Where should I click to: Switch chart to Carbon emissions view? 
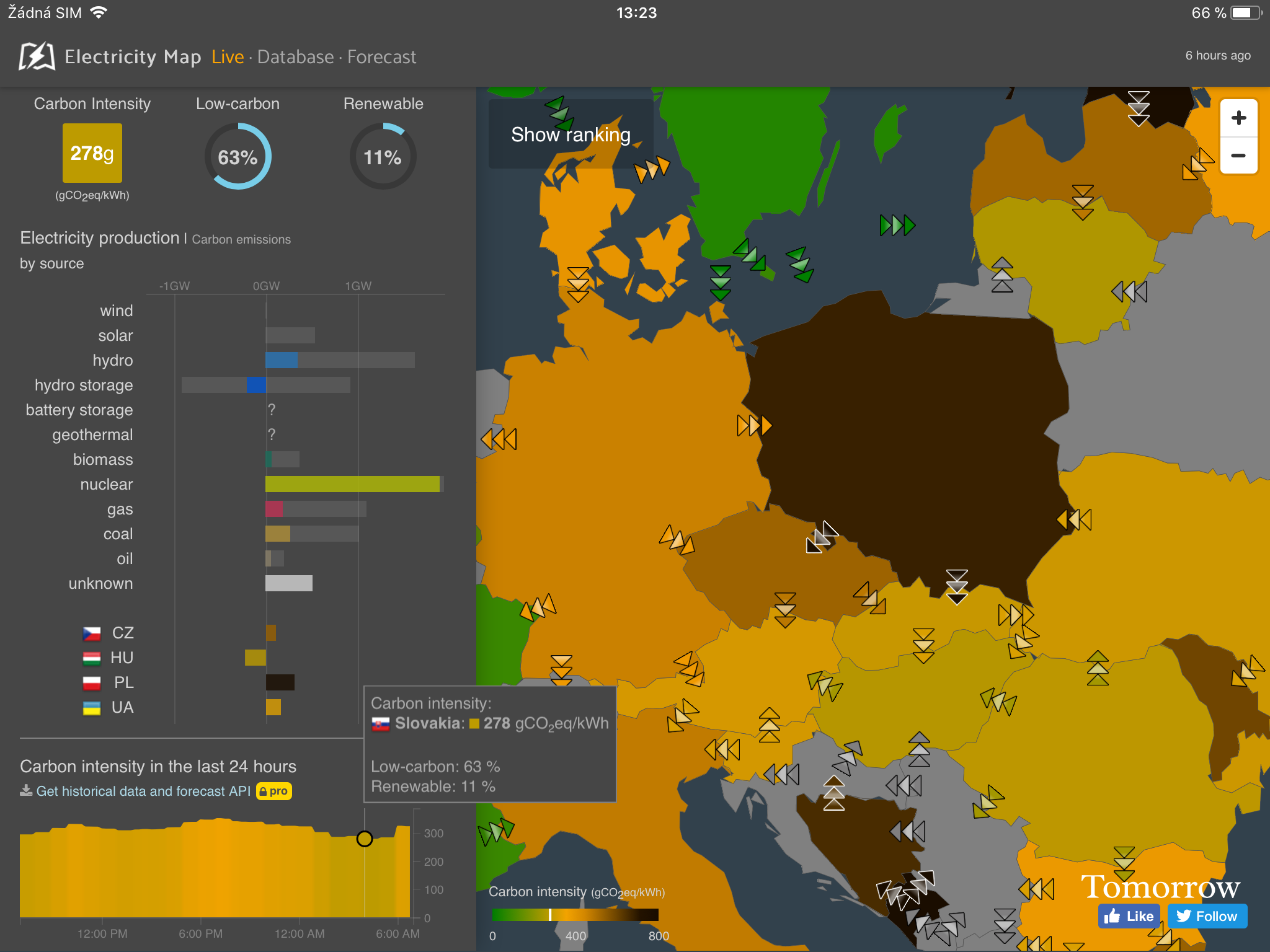pyautogui.click(x=241, y=239)
